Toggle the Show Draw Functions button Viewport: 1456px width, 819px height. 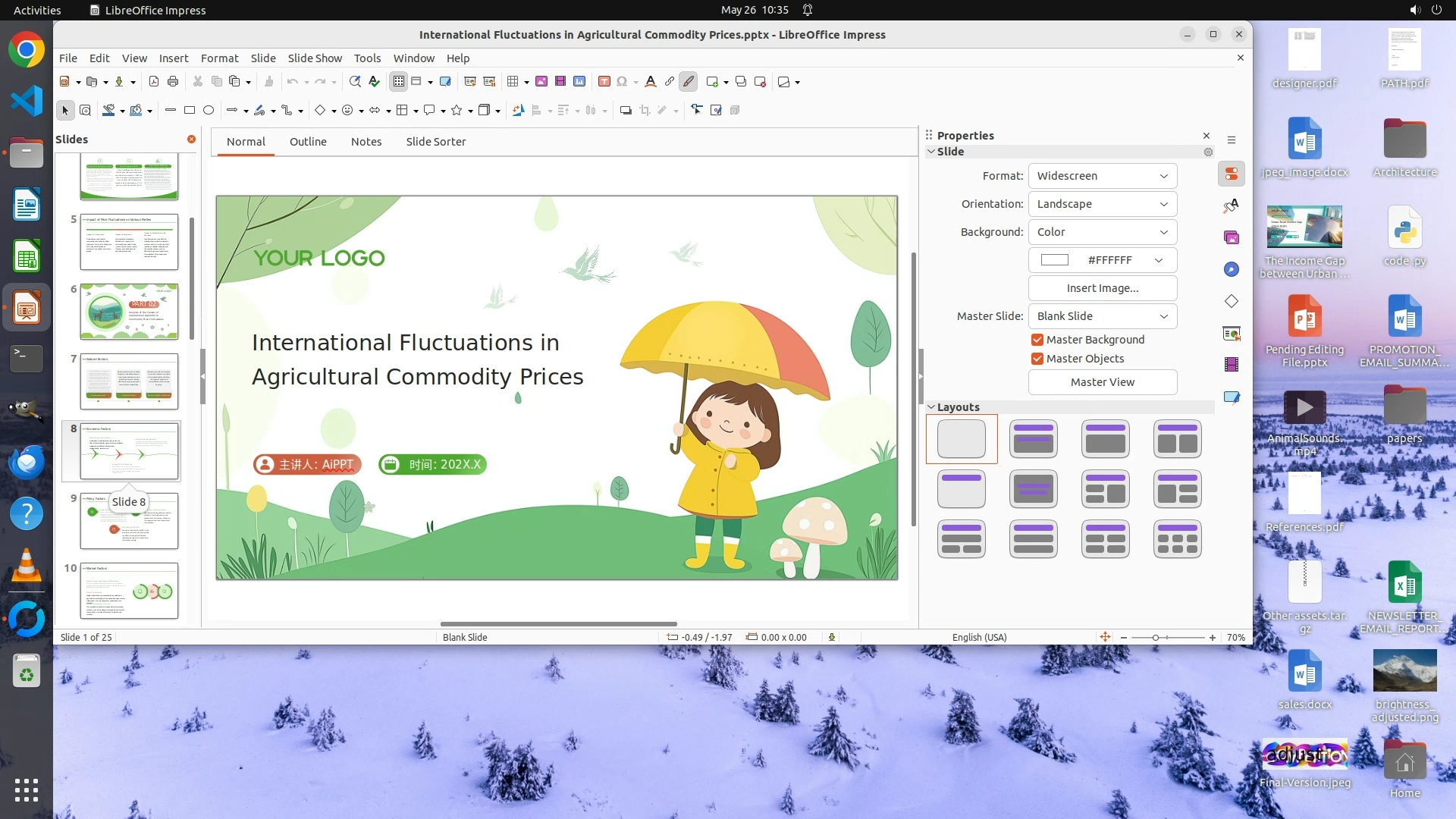[688, 81]
